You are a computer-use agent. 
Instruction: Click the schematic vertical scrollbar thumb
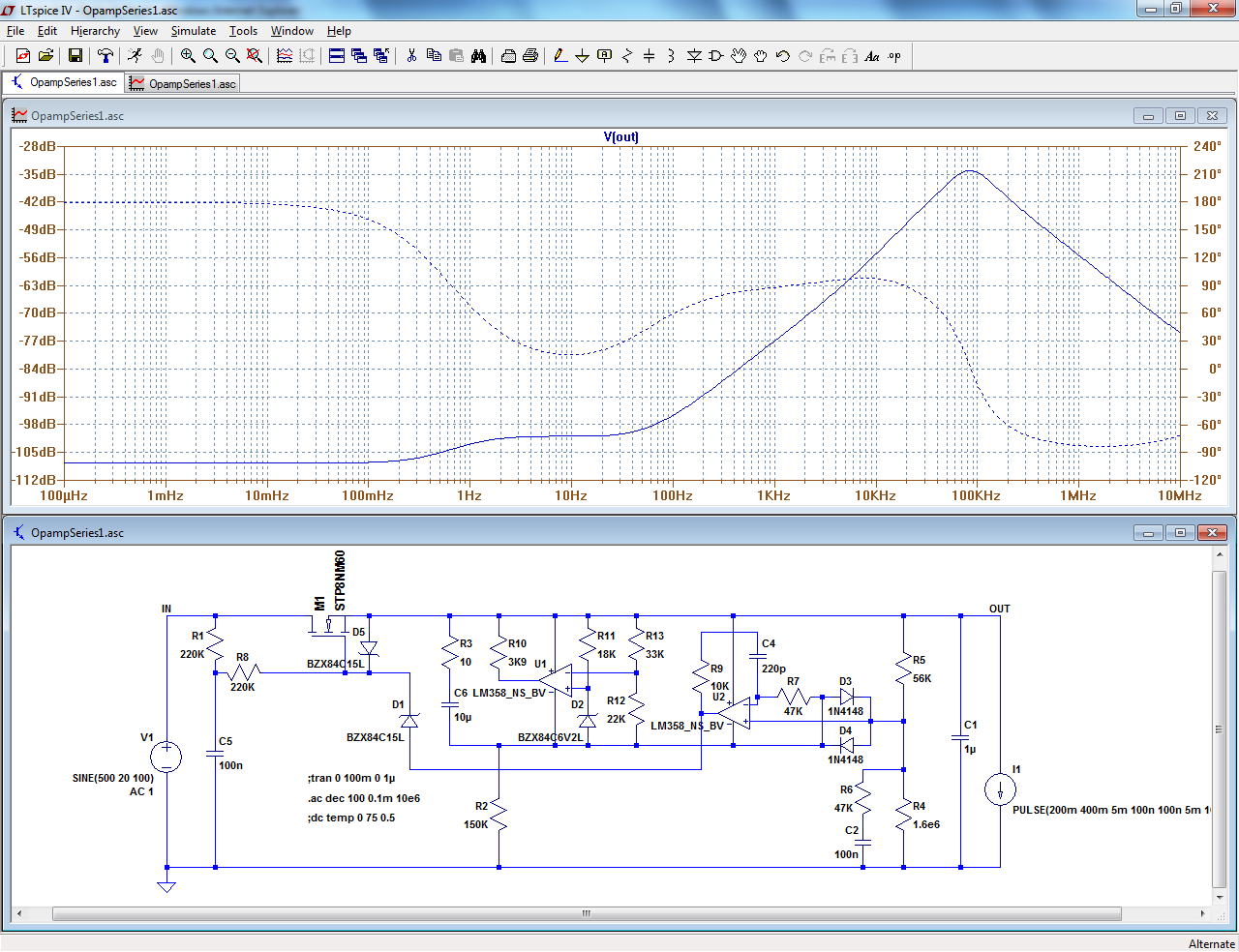click(x=1220, y=729)
